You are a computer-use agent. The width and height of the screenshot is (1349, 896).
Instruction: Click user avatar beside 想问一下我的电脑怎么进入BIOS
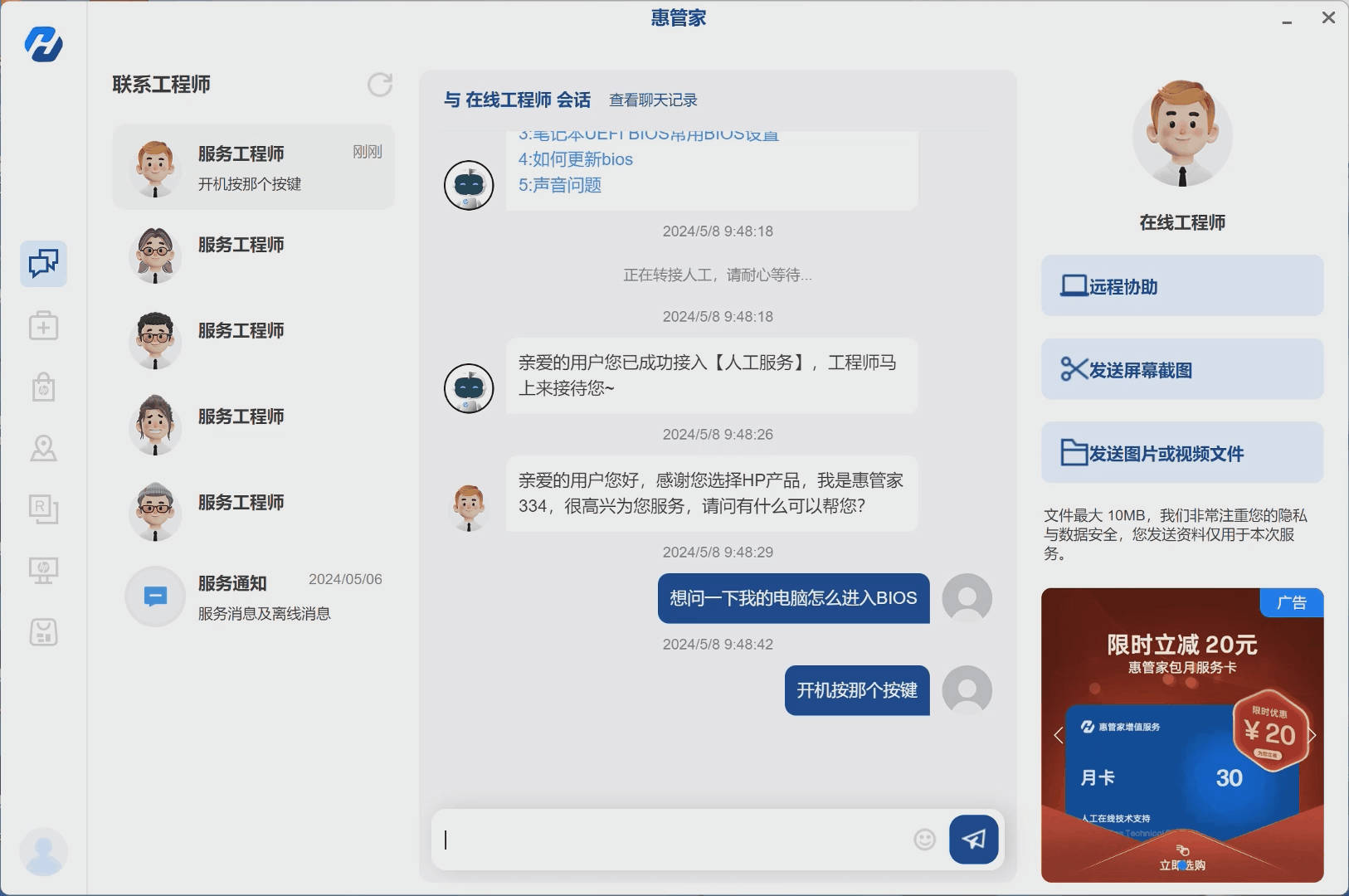[967, 598]
